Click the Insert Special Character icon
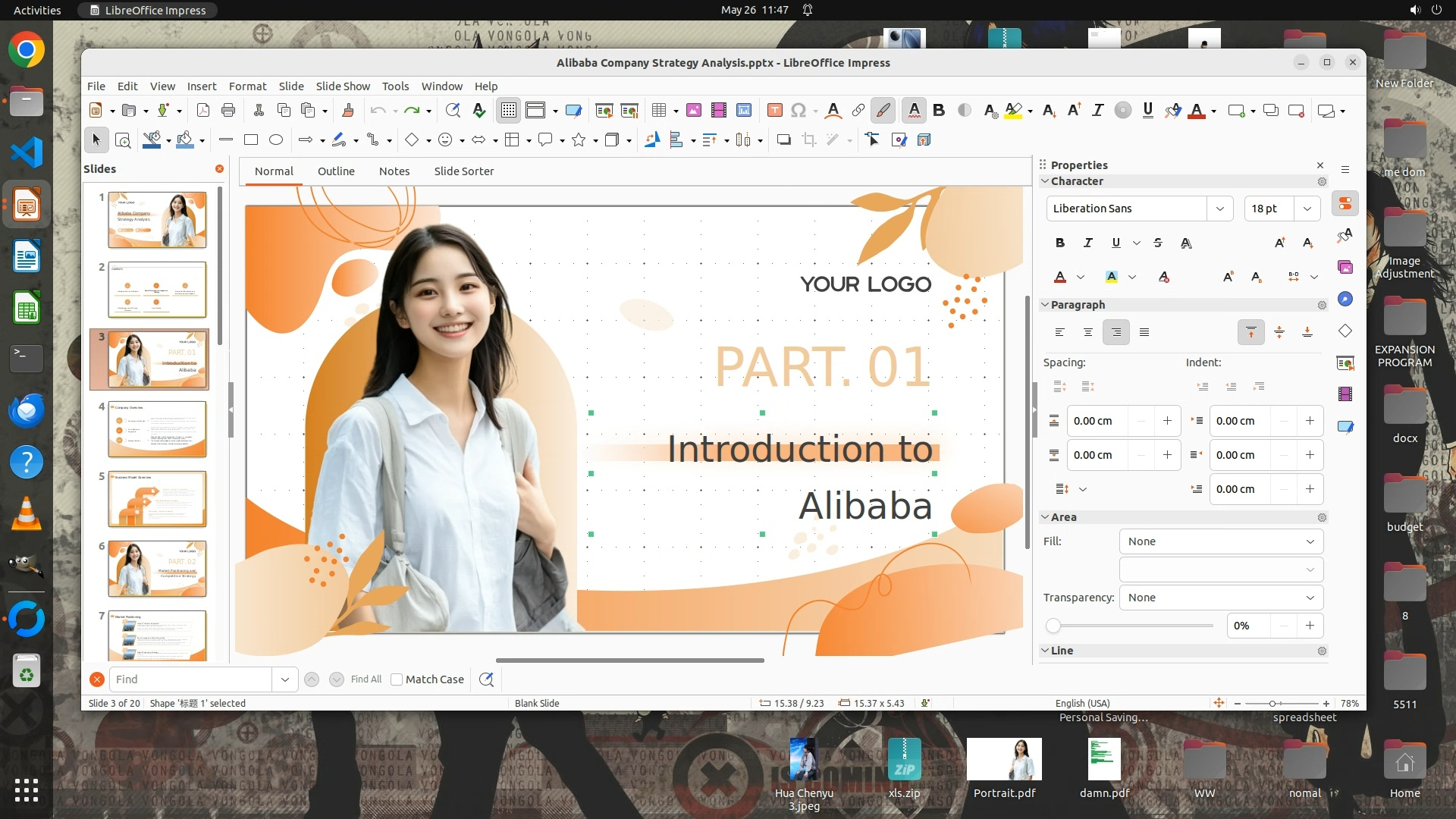 [x=798, y=111]
